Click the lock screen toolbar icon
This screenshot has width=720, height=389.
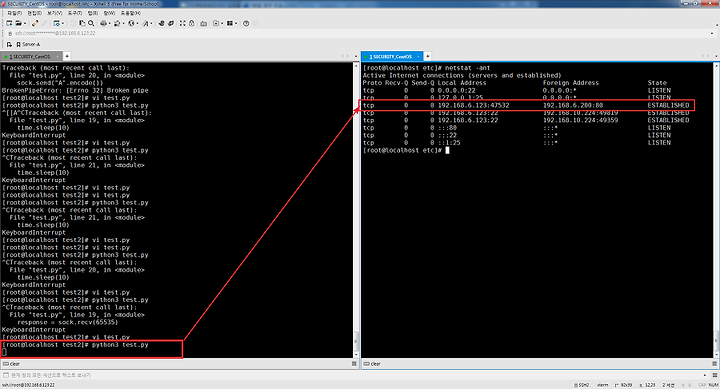(x=191, y=23)
